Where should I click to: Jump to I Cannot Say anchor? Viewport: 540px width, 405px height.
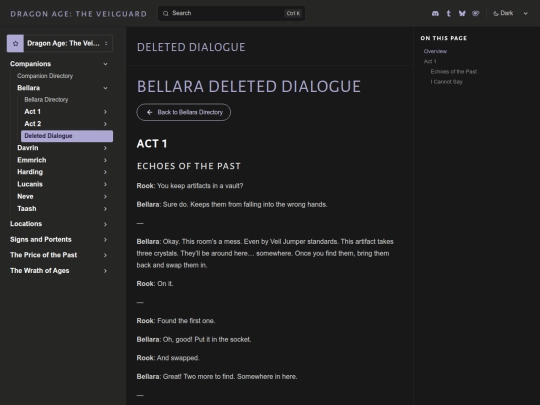tap(446, 82)
